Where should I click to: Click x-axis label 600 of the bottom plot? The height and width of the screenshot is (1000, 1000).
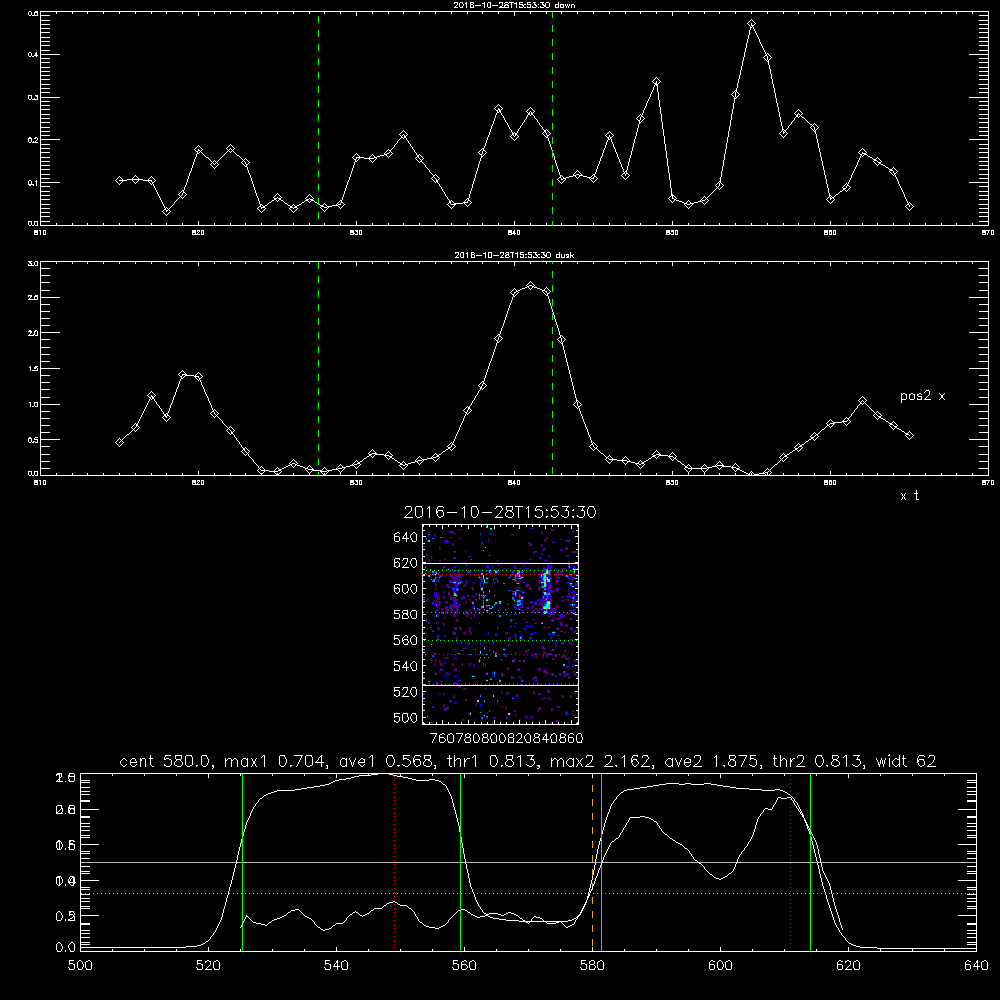pyautogui.click(x=720, y=966)
